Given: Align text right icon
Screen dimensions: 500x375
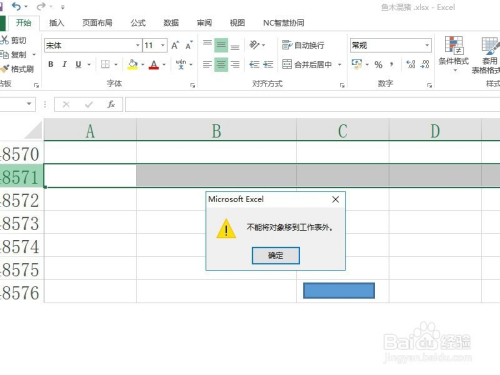Looking at the screenshot, I should coord(235,64).
